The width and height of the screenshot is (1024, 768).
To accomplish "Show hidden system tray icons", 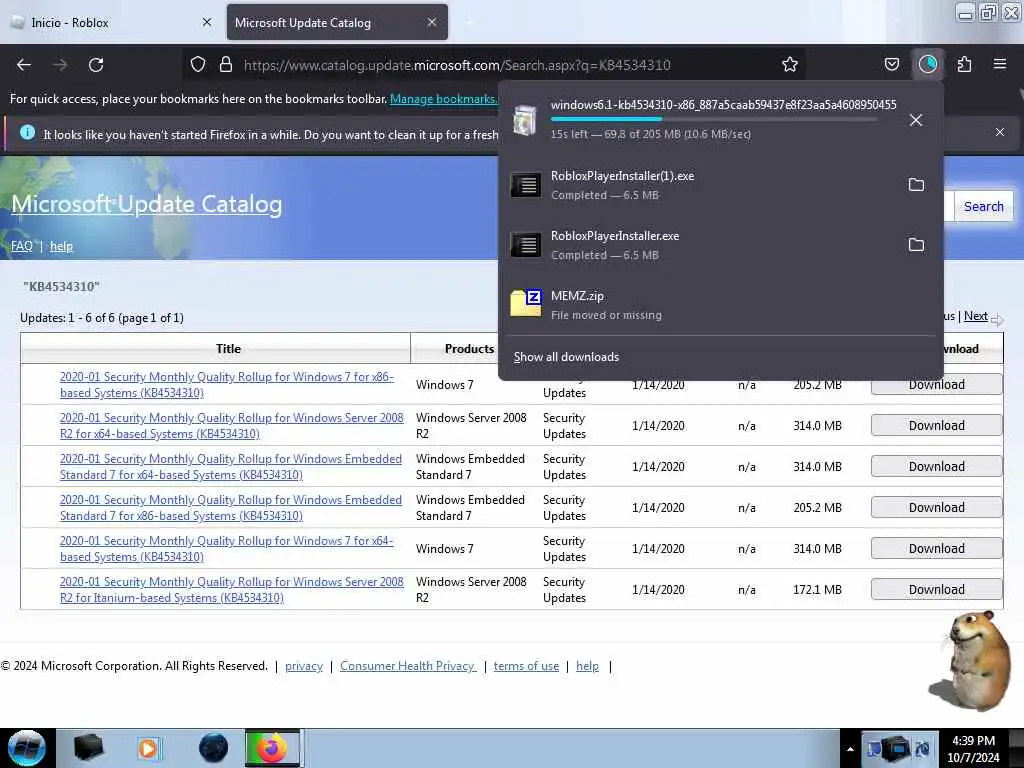I will [x=850, y=749].
